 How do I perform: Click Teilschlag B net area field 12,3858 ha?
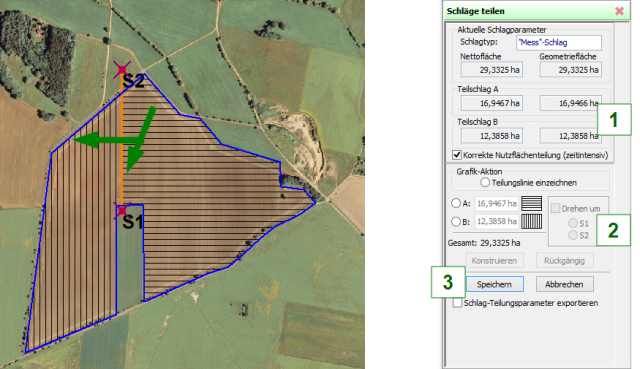pyautogui.click(x=492, y=136)
